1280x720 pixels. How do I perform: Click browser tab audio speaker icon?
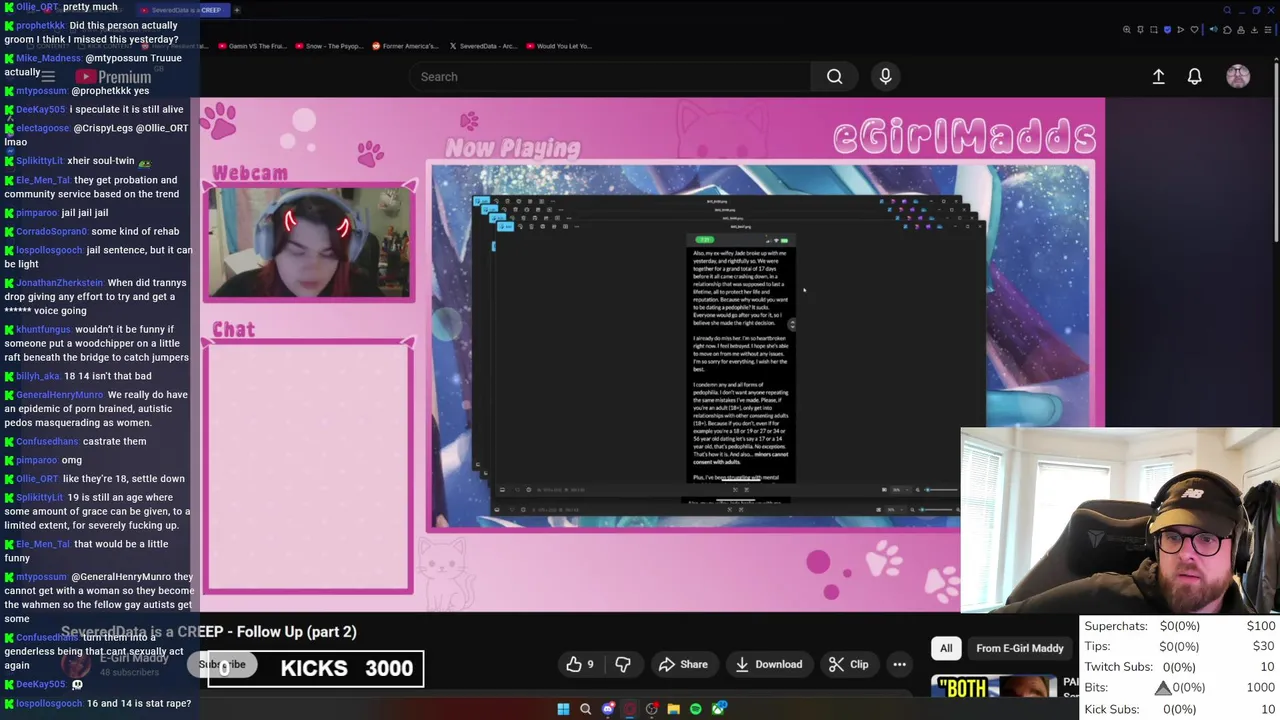tap(1214, 30)
